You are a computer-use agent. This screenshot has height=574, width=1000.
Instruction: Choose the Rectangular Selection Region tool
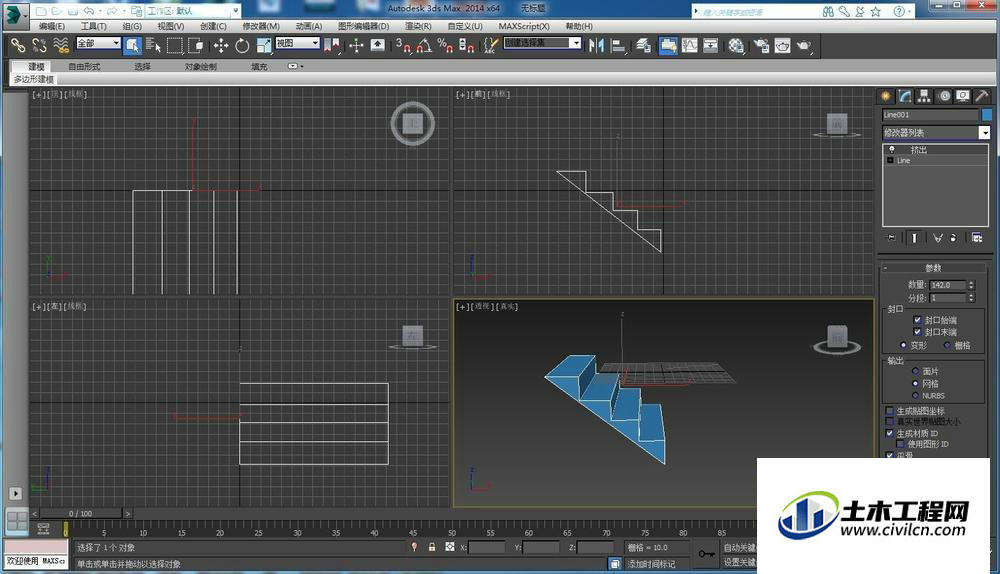coord(175,45)
